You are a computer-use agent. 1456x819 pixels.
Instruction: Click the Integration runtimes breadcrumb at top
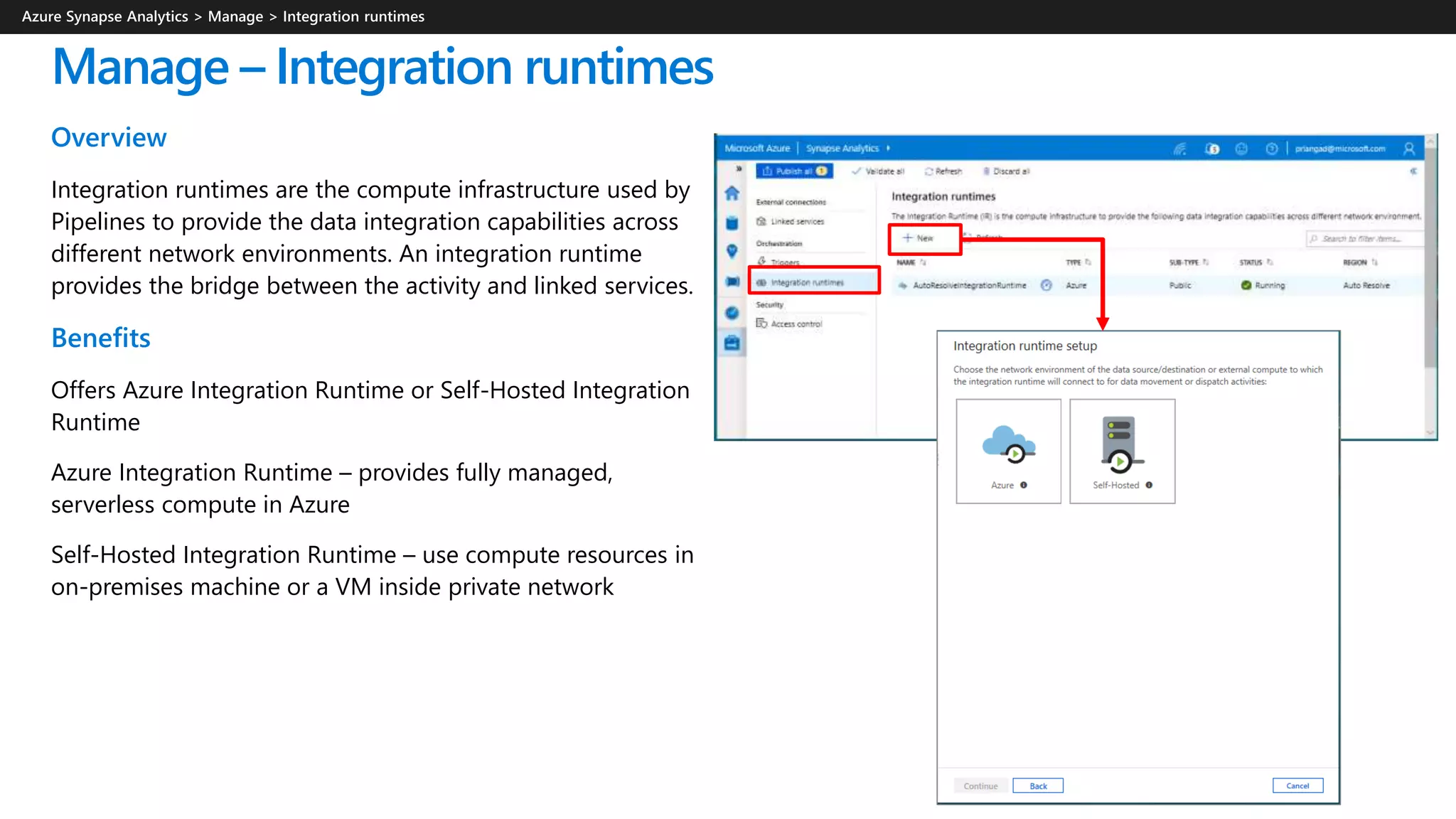click(353, 16)
